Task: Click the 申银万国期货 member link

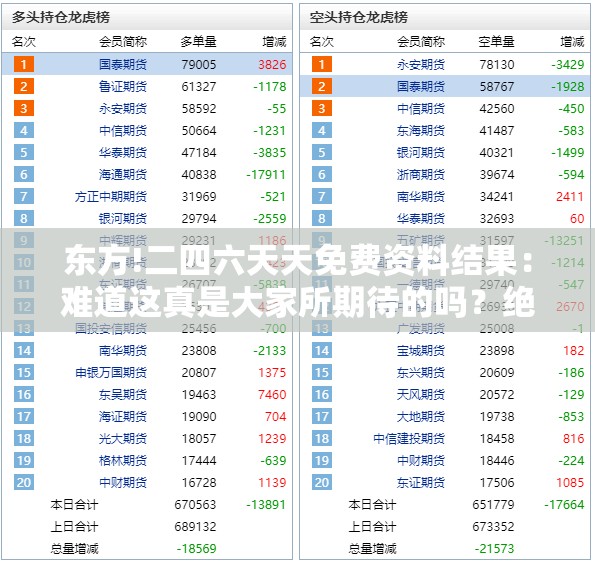Action: coord(110,372)
